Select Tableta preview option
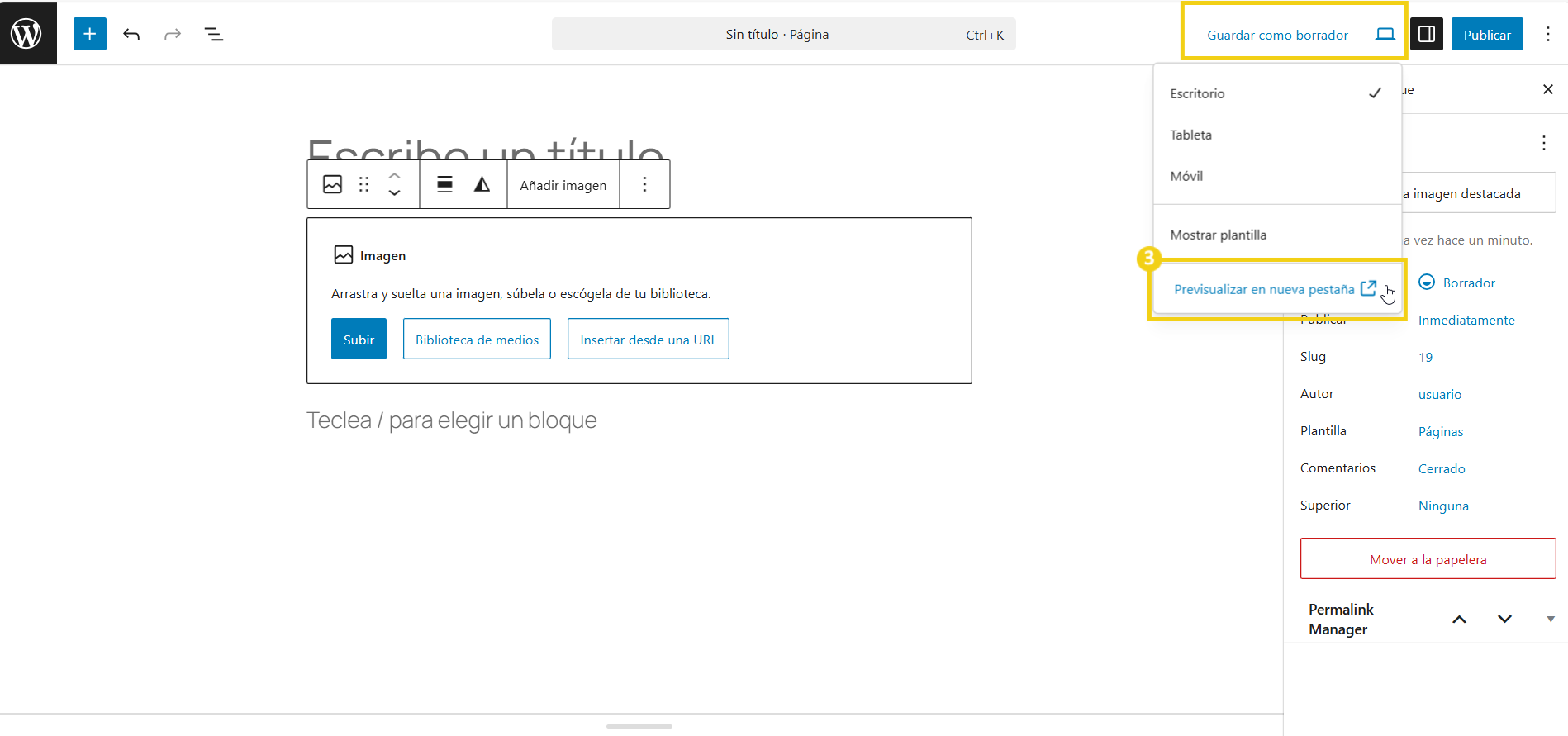Viewport: 1568px width, 736px height. point(1190,135)
